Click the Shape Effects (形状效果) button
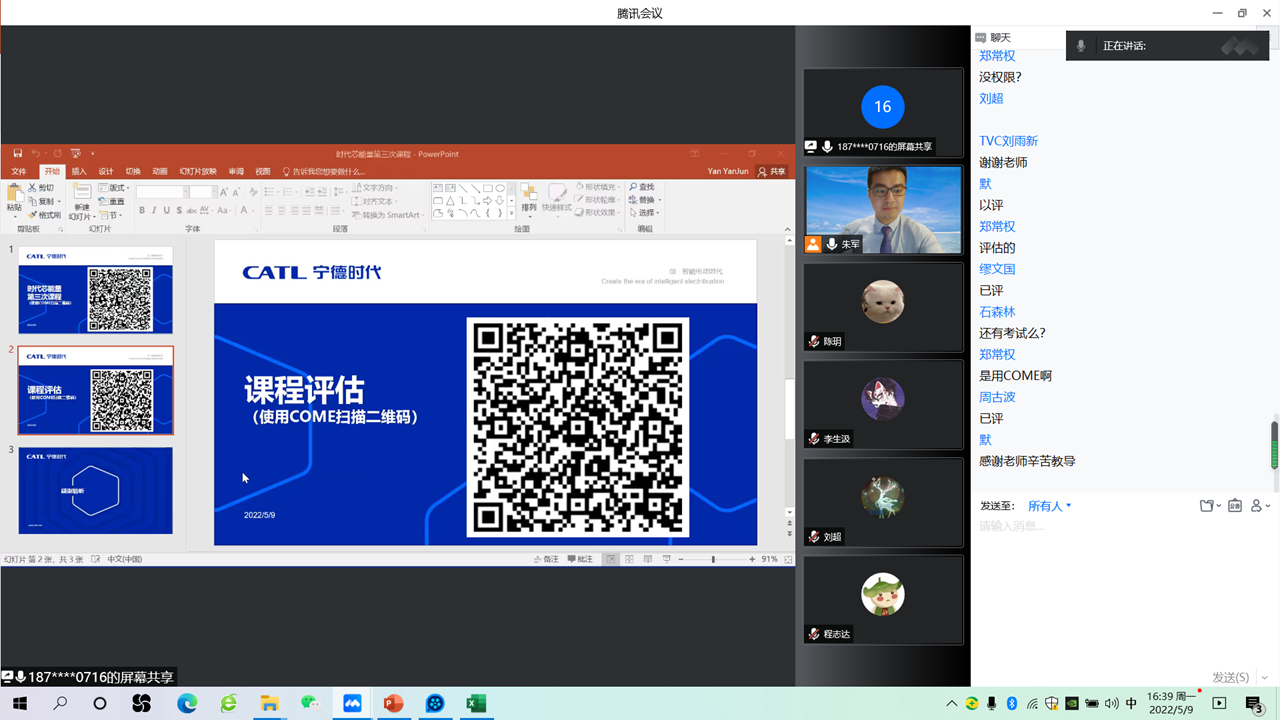The width and height of the screenshot is (1280, 720). pos(598,212)
